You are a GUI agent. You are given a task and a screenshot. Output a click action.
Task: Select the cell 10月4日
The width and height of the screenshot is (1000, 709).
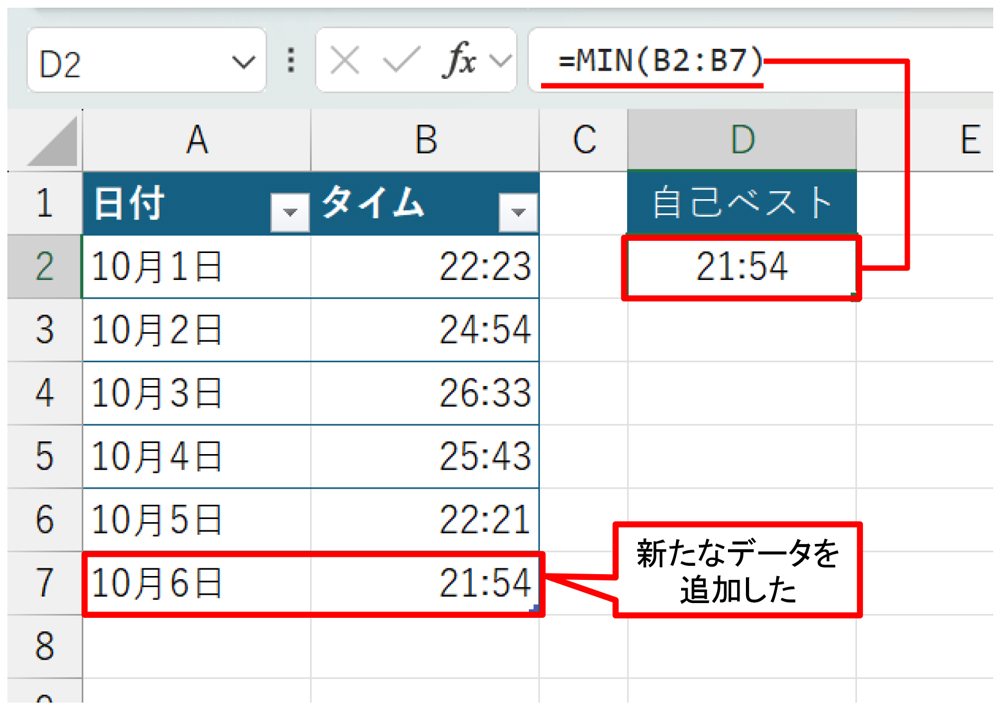point(196,457)
